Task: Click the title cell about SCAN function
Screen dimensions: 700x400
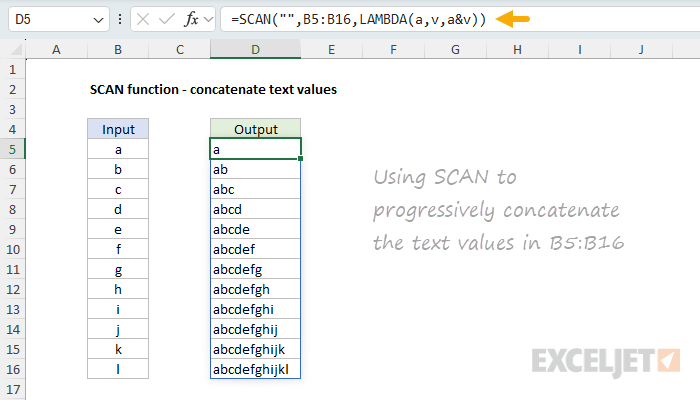Action: coord(213,89)
